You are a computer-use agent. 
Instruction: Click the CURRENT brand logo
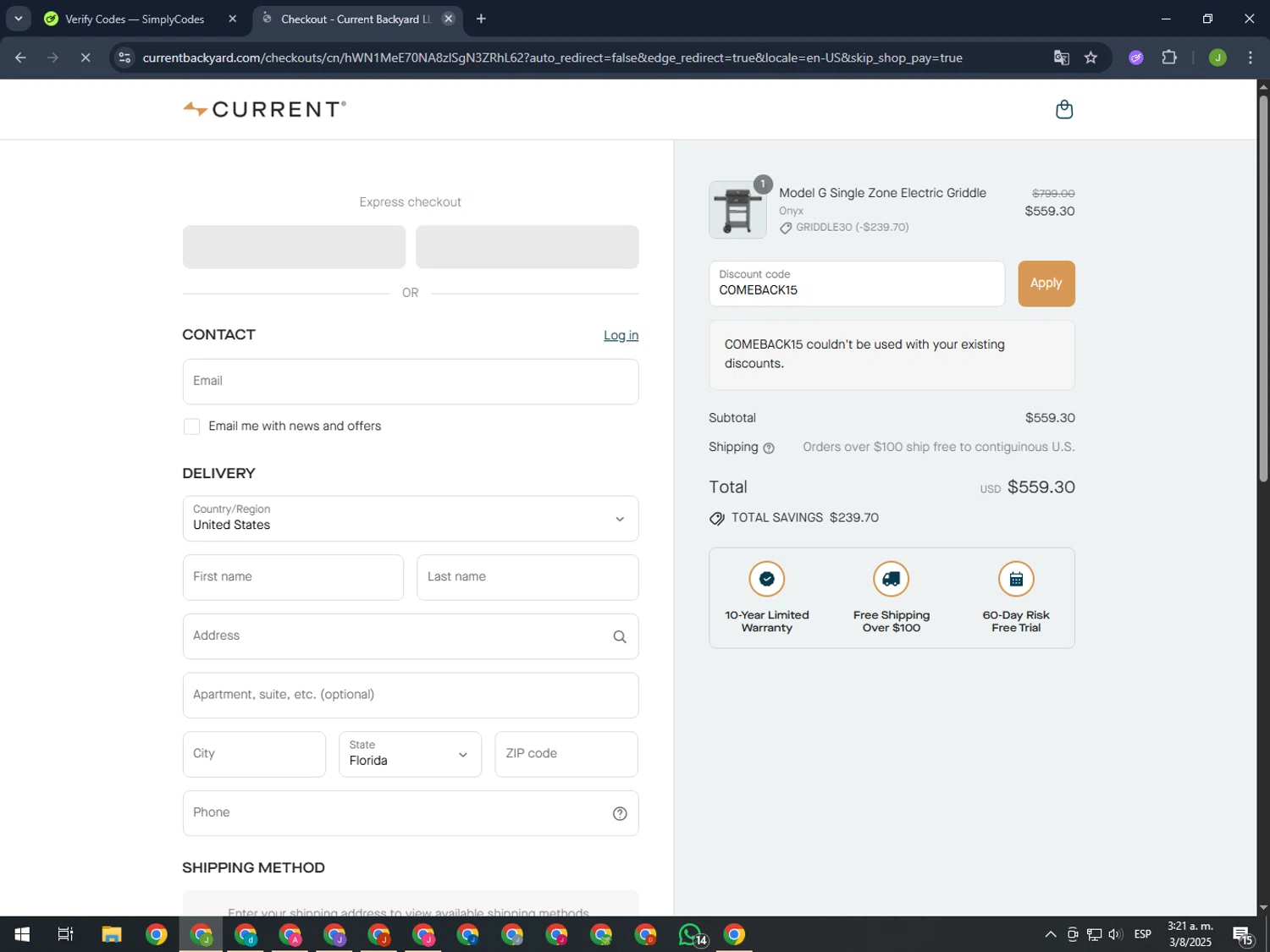tap(264, 109)
